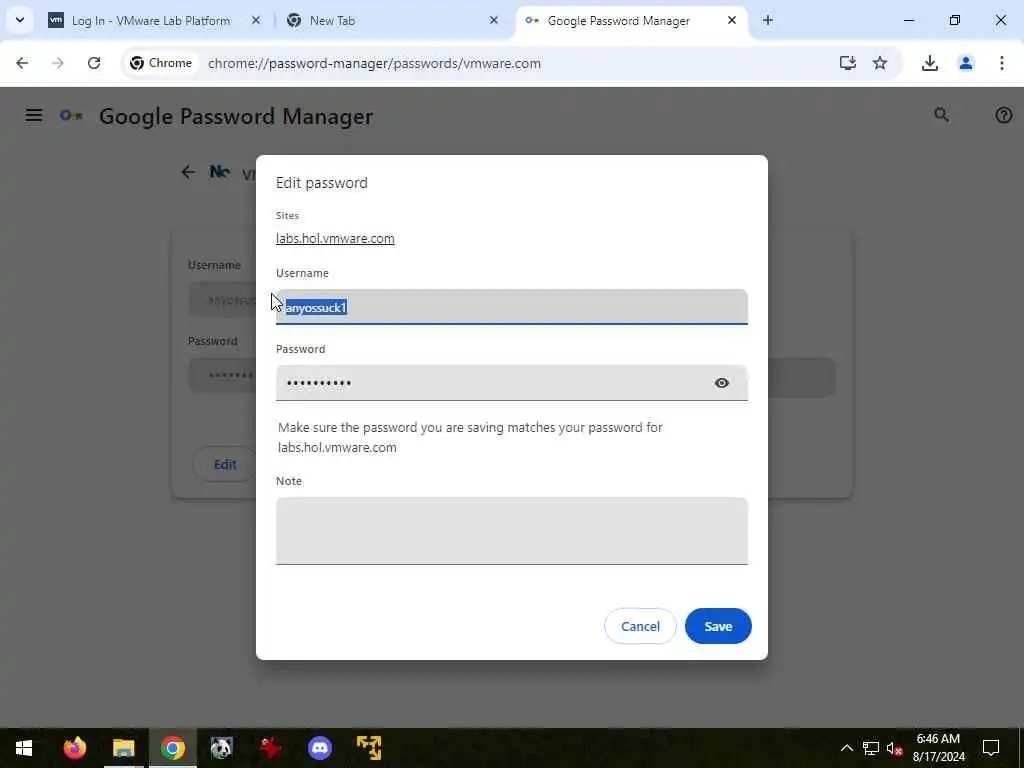This screenshot has height=768, width=1024.
Task: Navigate back with the browser back arrow
Action: click(x=22, y=63)
